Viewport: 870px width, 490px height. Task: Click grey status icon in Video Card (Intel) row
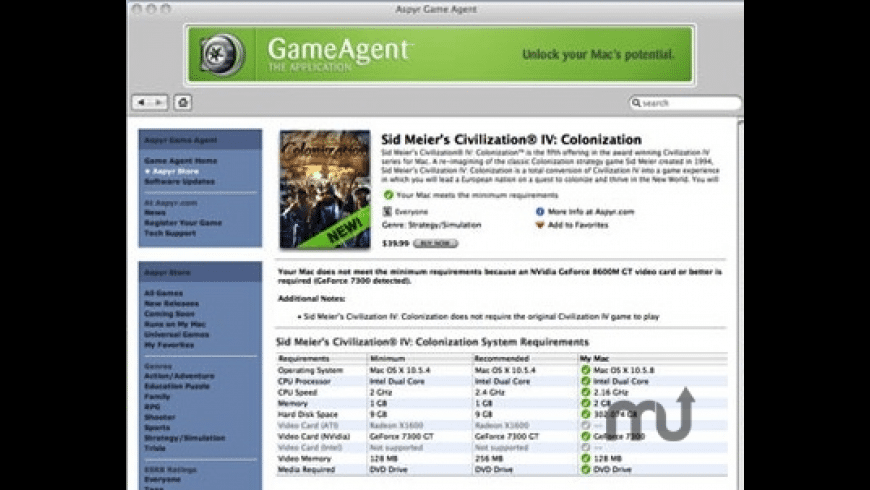585,447
